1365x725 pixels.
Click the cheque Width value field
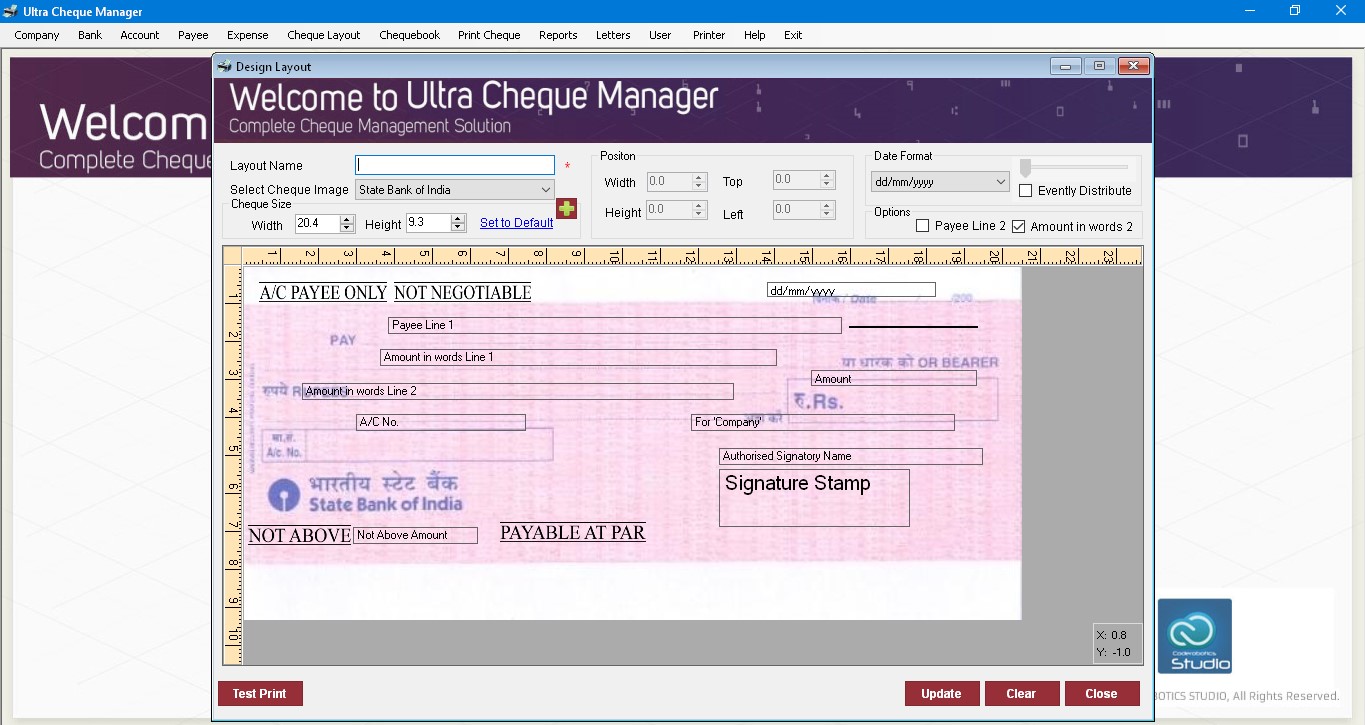(x=318, y=224)
